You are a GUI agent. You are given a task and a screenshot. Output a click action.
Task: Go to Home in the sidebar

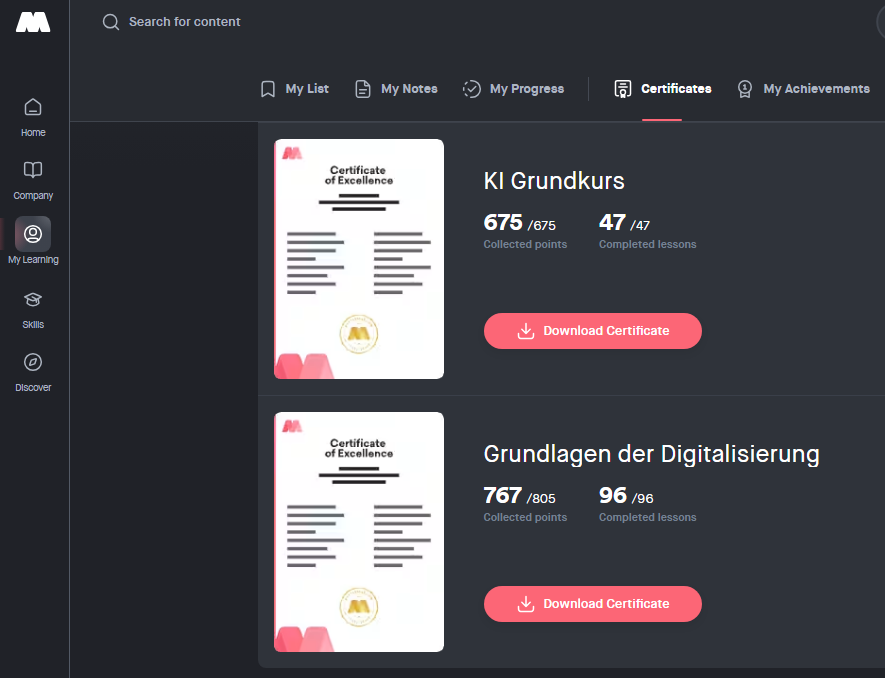coord(33,117)
